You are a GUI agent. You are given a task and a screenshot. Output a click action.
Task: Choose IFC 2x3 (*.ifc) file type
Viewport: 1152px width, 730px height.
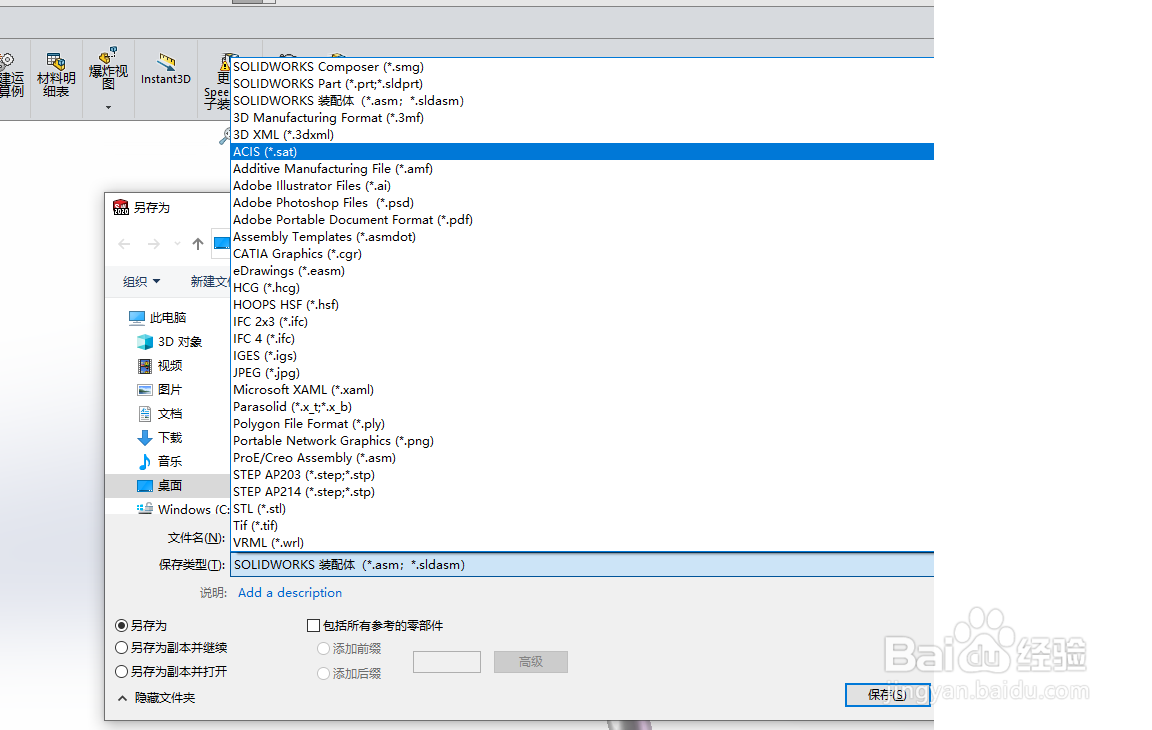[582, 322]
